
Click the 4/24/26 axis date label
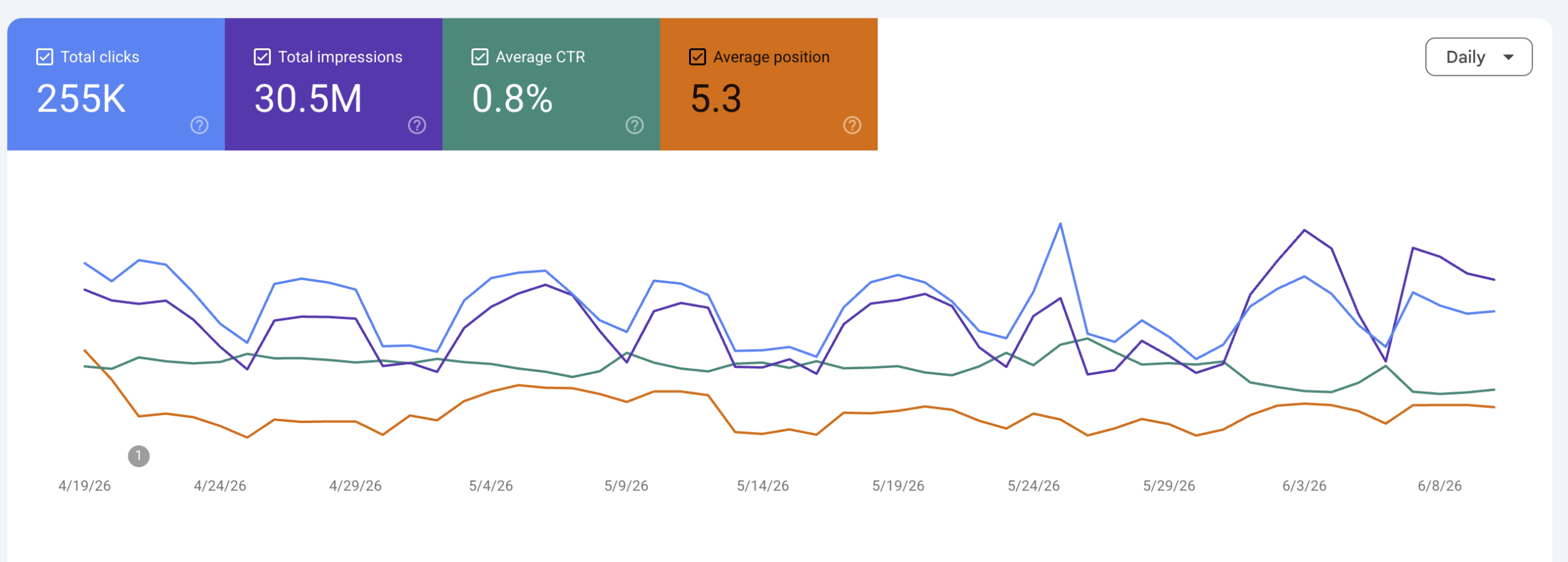click(220, 486)
